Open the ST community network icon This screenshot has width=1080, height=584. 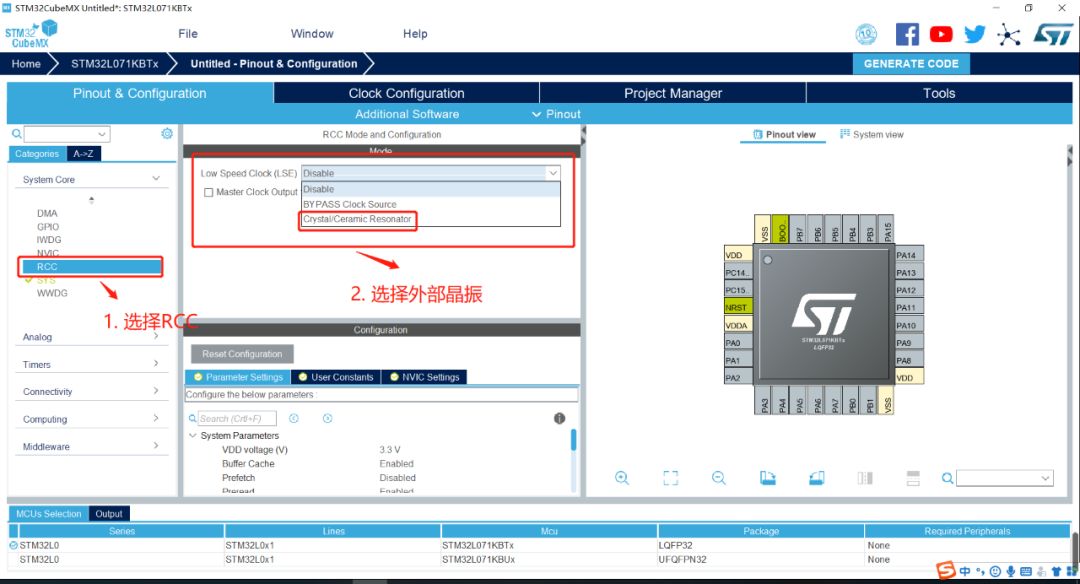pos(1009,34)
